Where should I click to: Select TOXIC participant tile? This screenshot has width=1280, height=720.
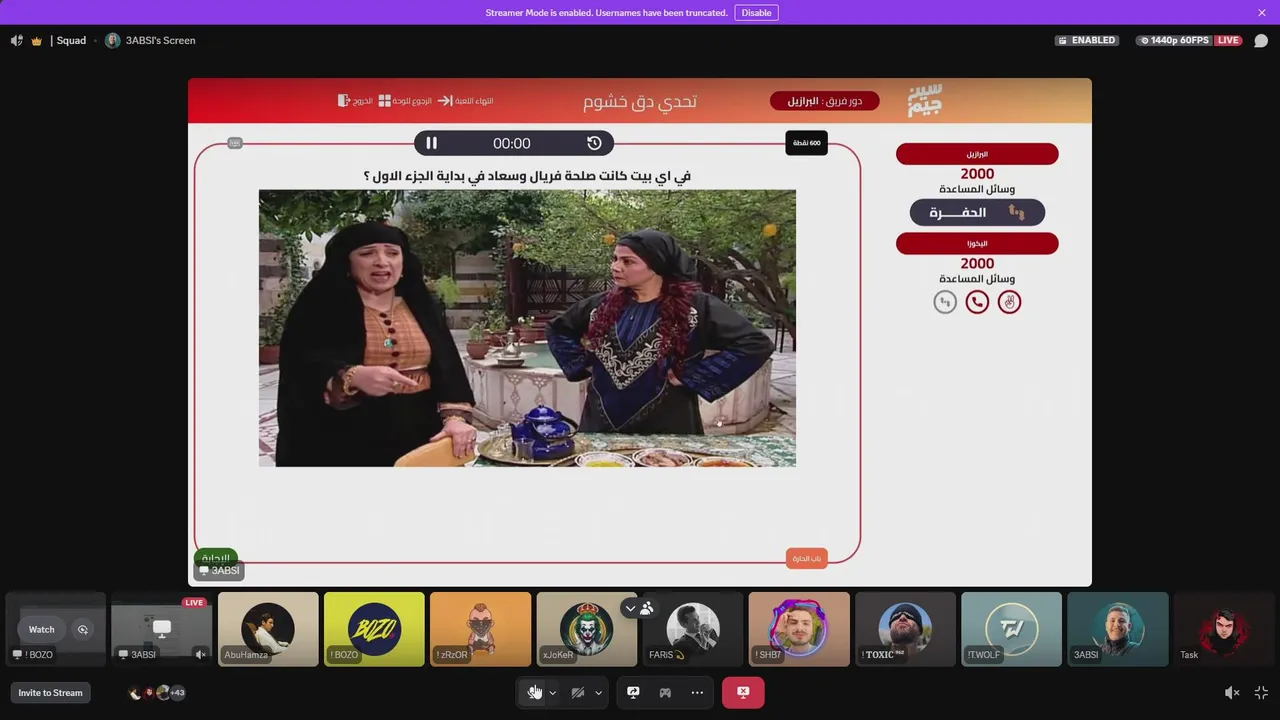(x=905, y=629)
